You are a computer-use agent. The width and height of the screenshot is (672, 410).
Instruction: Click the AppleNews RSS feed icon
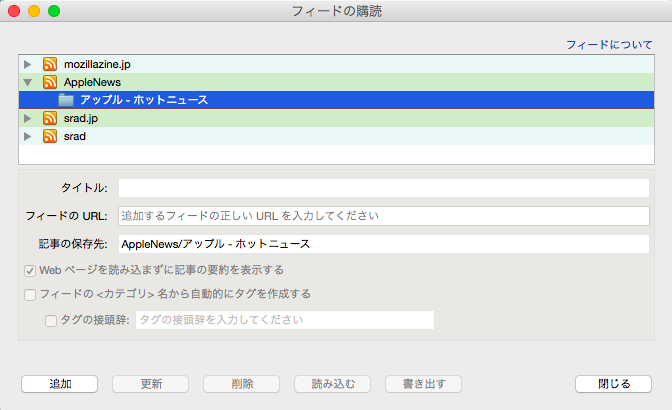pyautogui.click(x=50, y=82)
